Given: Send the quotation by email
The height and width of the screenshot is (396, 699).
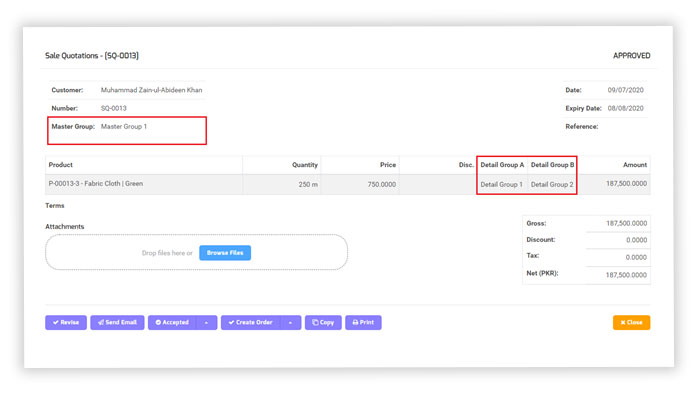Looking at the screenshot, I should [x=117, y=322].
